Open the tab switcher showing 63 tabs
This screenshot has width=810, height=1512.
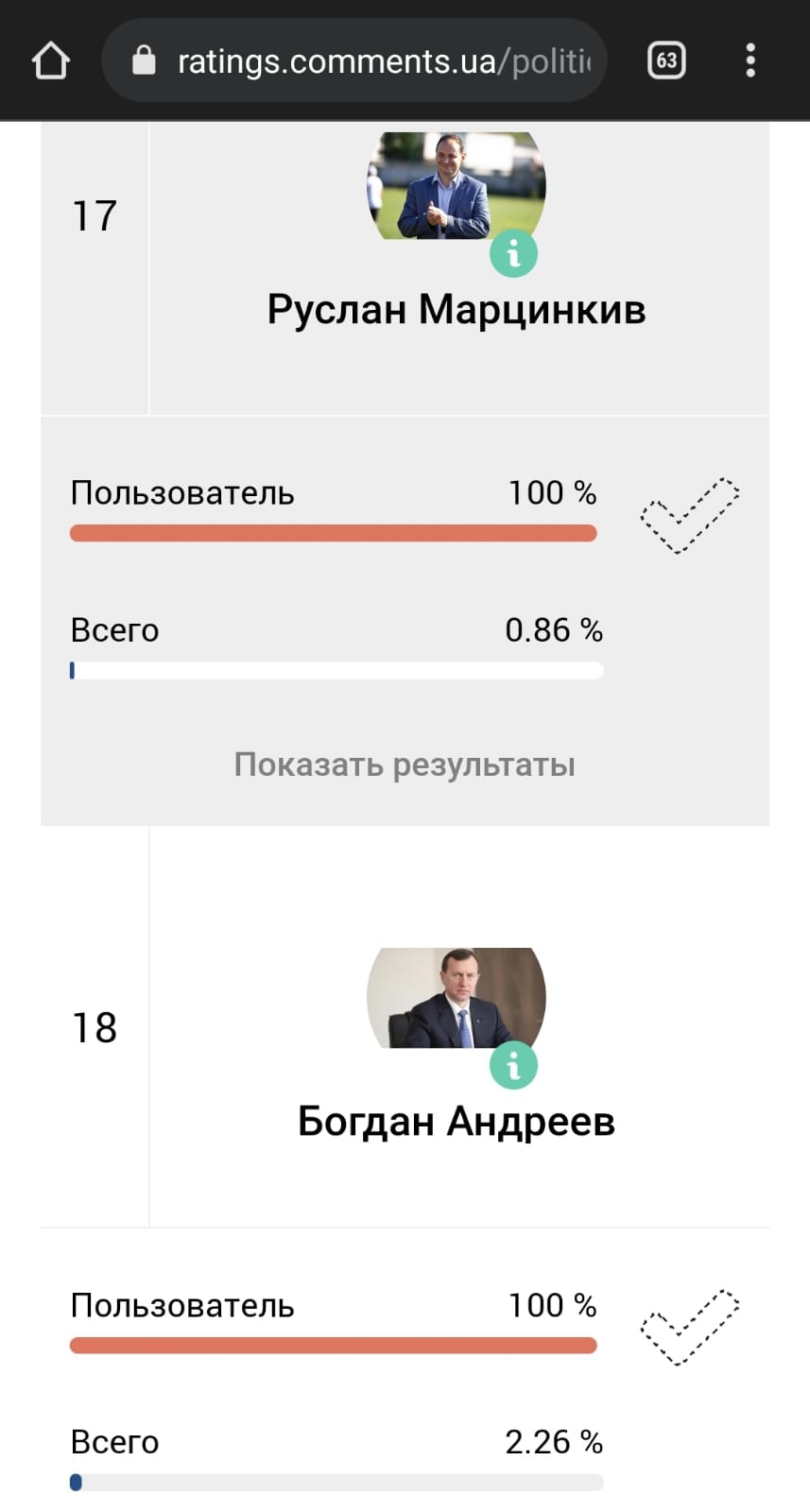pyautogui.click(x=666, y=61)
